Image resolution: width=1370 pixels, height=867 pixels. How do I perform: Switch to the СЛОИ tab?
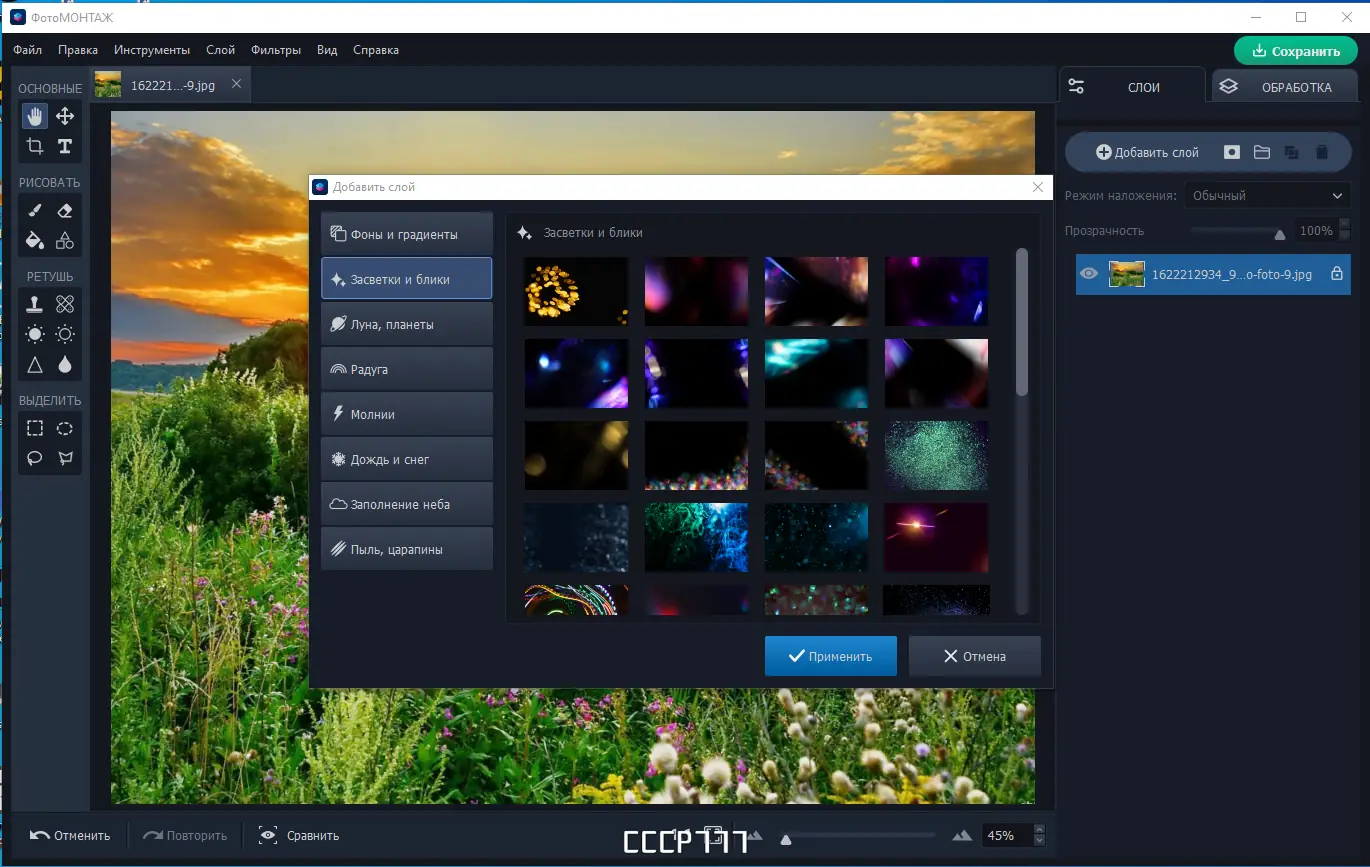tap(1132, 87)
